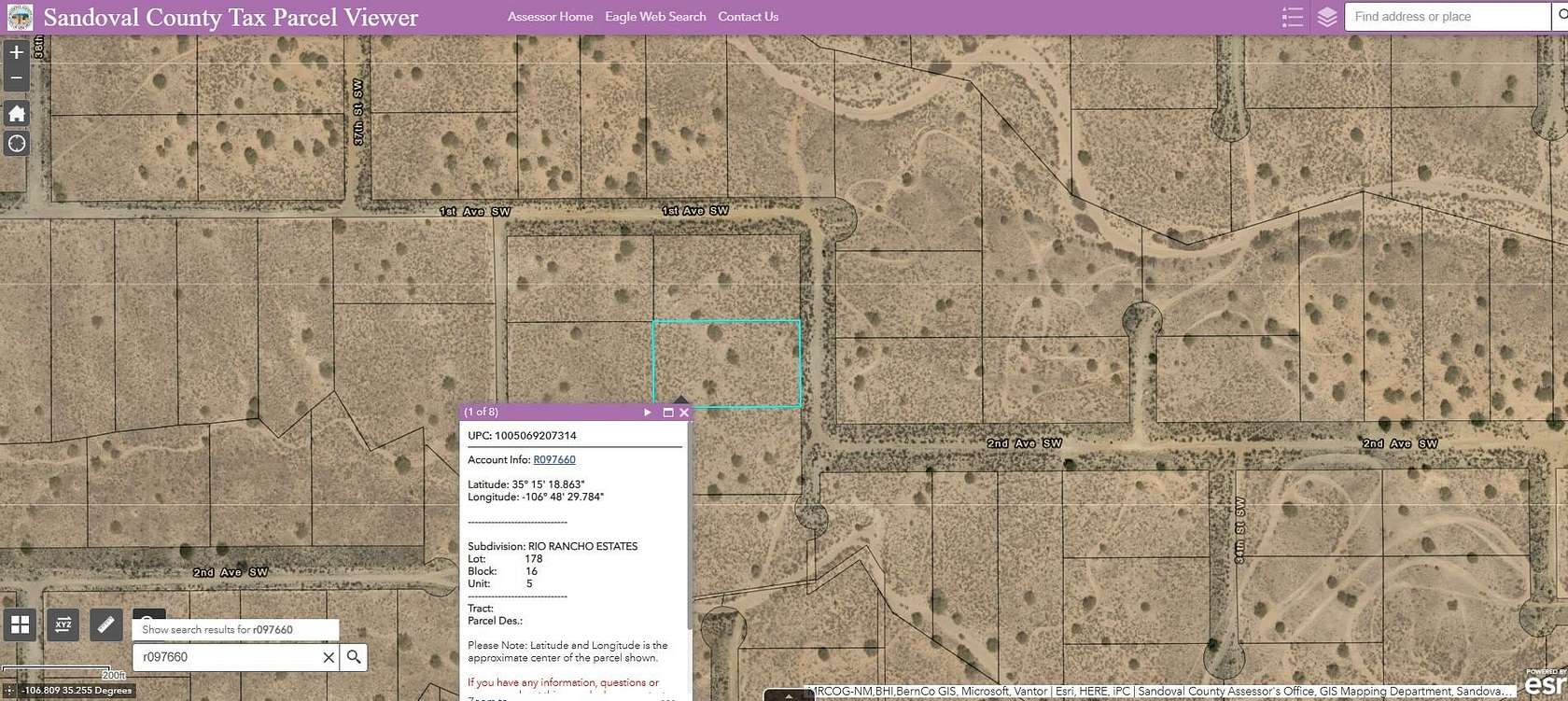The height and width of the screenshot is (701, 1568).
Task: Click the highlighted cyan parcel
Action: tap(726, 363)
